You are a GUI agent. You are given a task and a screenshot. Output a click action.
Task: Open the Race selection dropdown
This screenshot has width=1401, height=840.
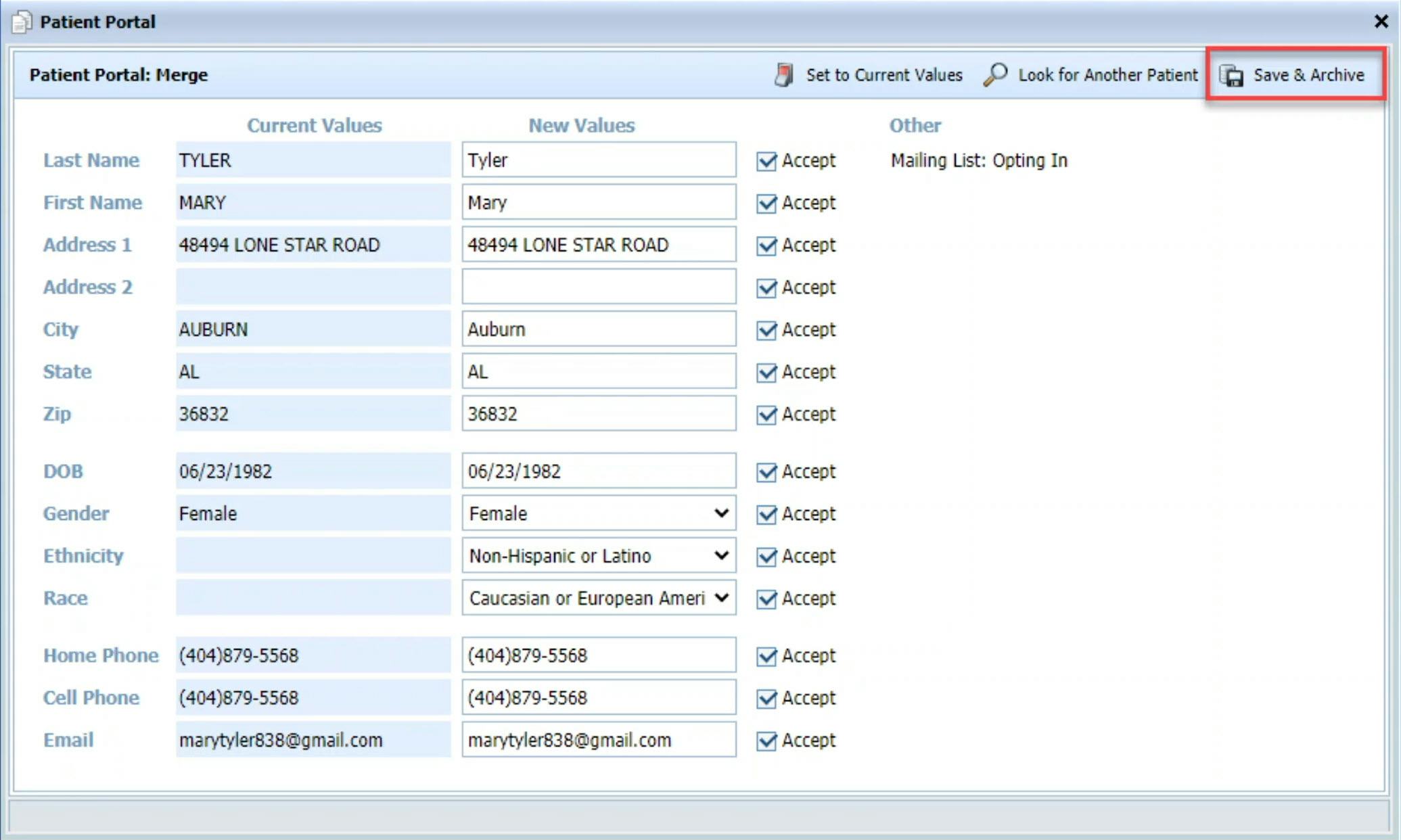coord(721,598)
